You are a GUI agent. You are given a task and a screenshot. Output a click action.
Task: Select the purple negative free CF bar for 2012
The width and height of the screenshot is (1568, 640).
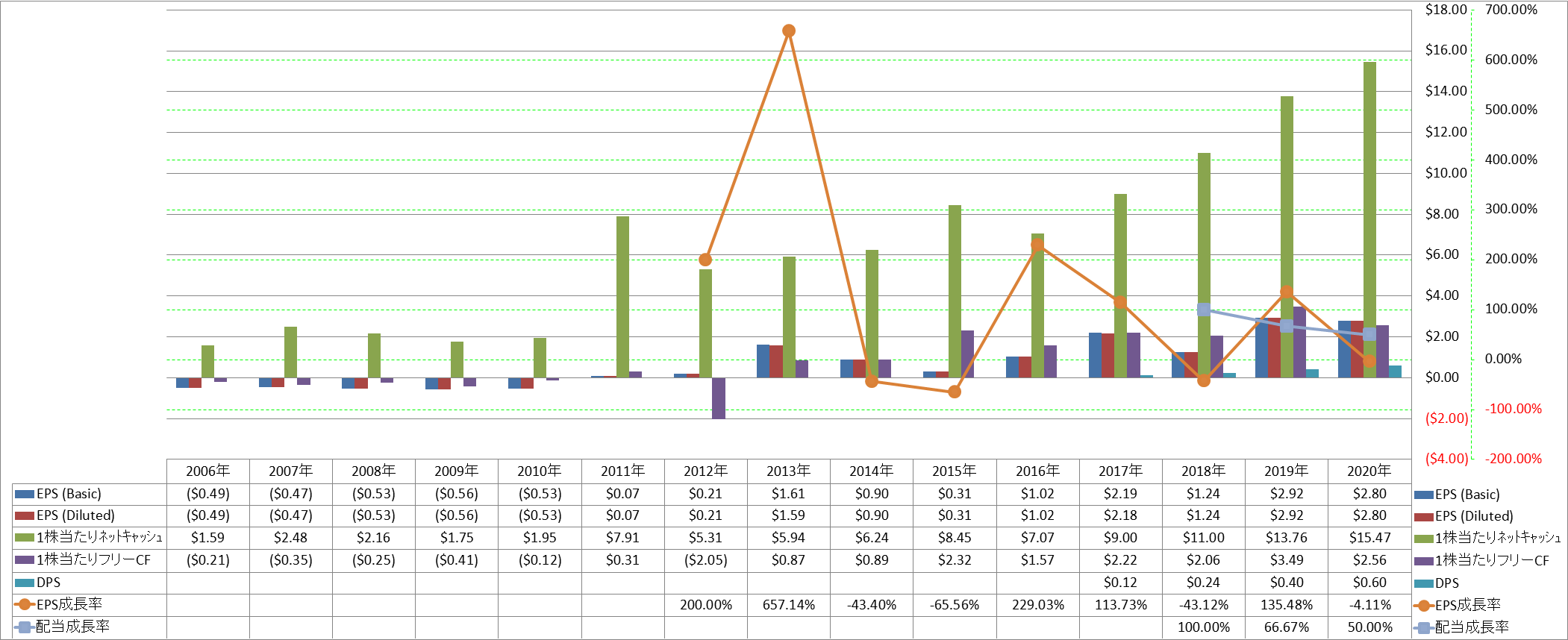click(x=718, y=398)
